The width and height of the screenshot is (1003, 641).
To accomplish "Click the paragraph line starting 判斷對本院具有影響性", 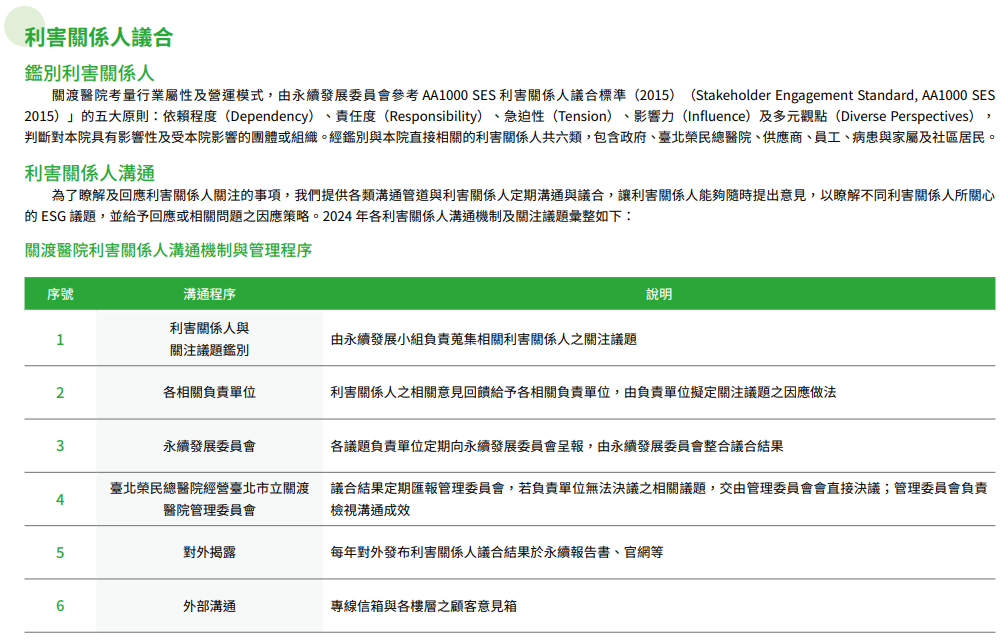I will (x=510, y=138).
